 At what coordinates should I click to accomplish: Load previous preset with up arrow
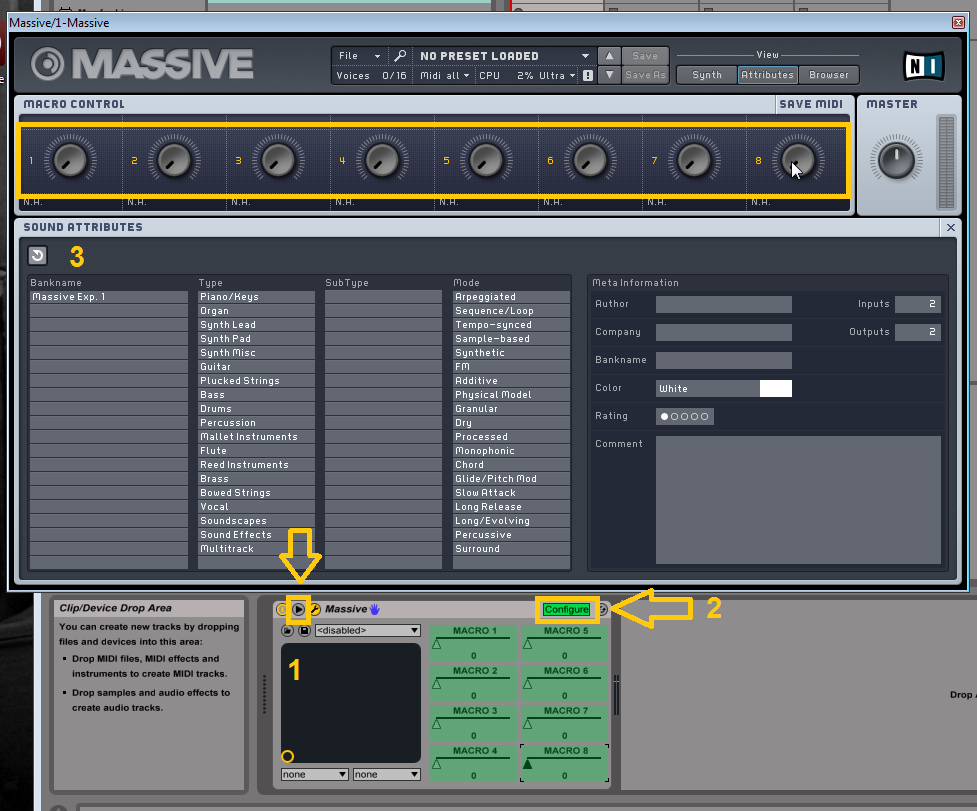click(609, 56)
